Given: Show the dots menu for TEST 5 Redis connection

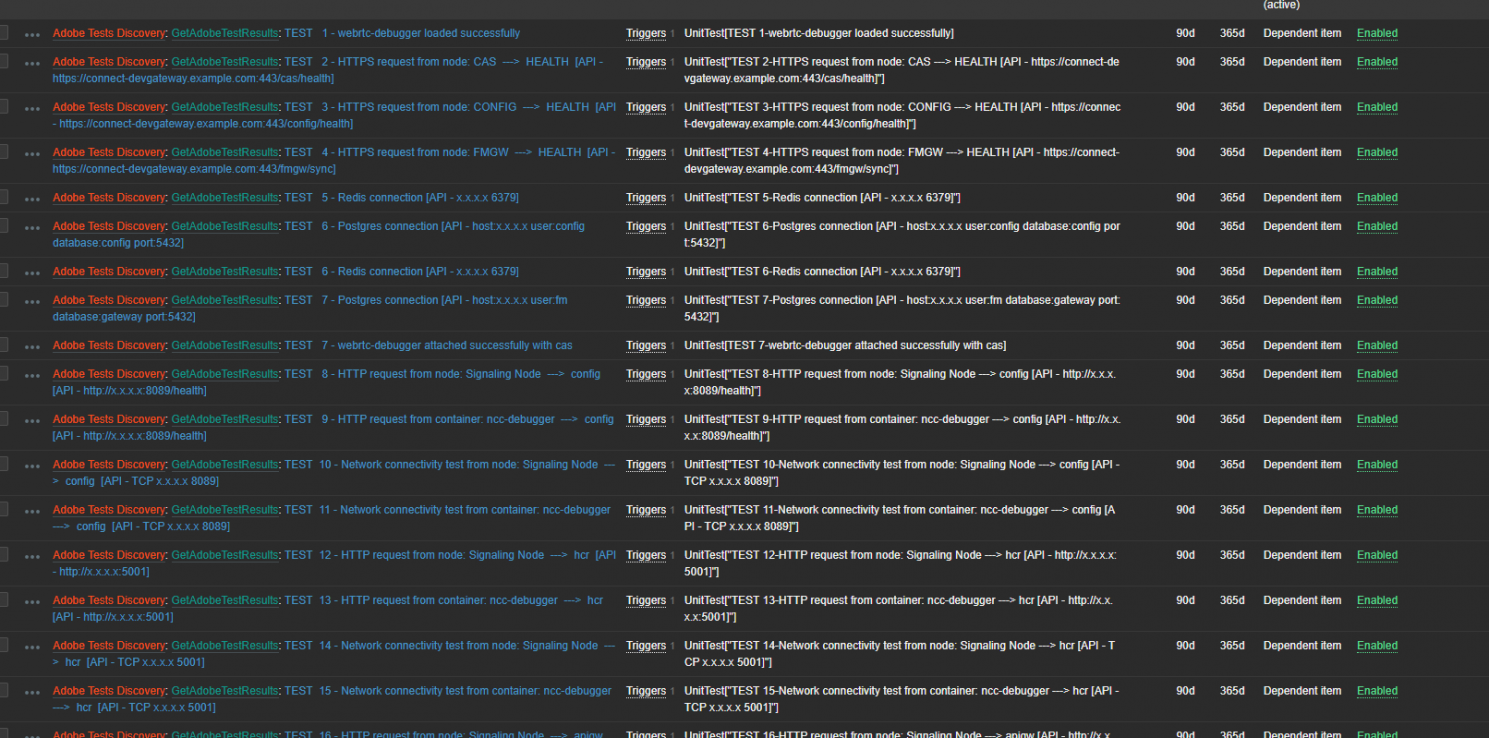Looking at the screenshot, I should (32, 198).
